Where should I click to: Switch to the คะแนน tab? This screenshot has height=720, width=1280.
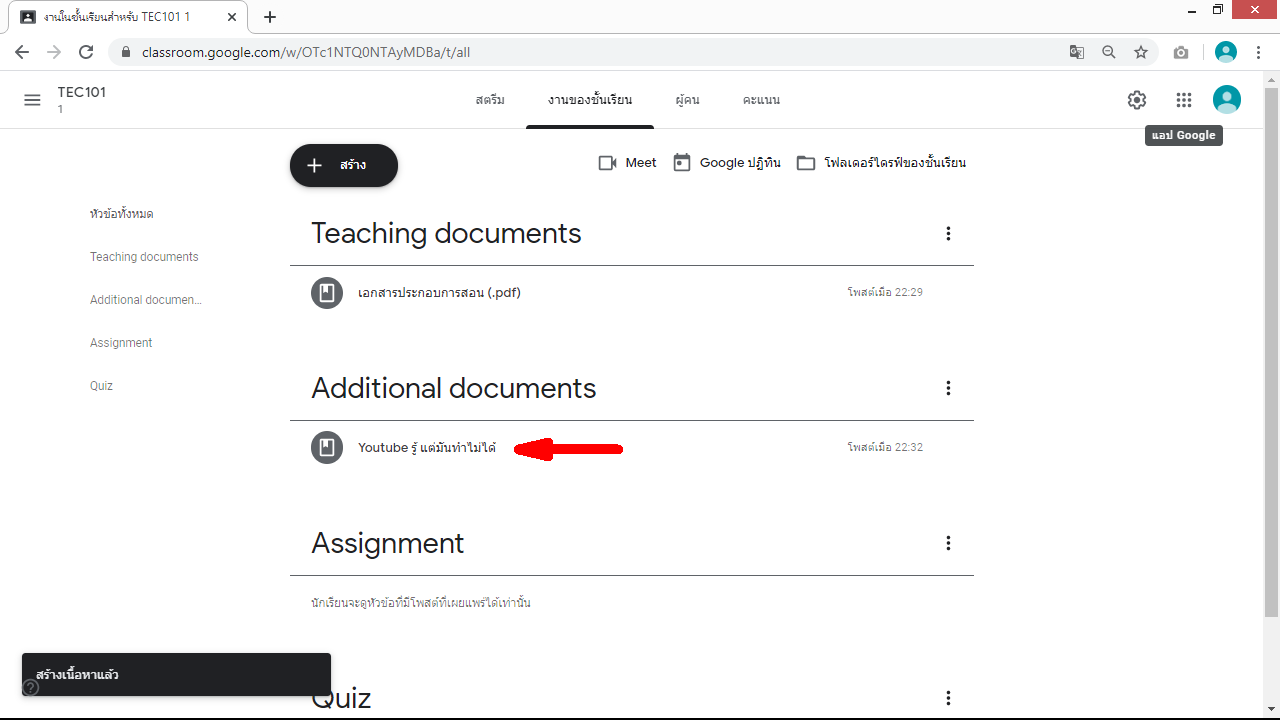coord(761,100)
